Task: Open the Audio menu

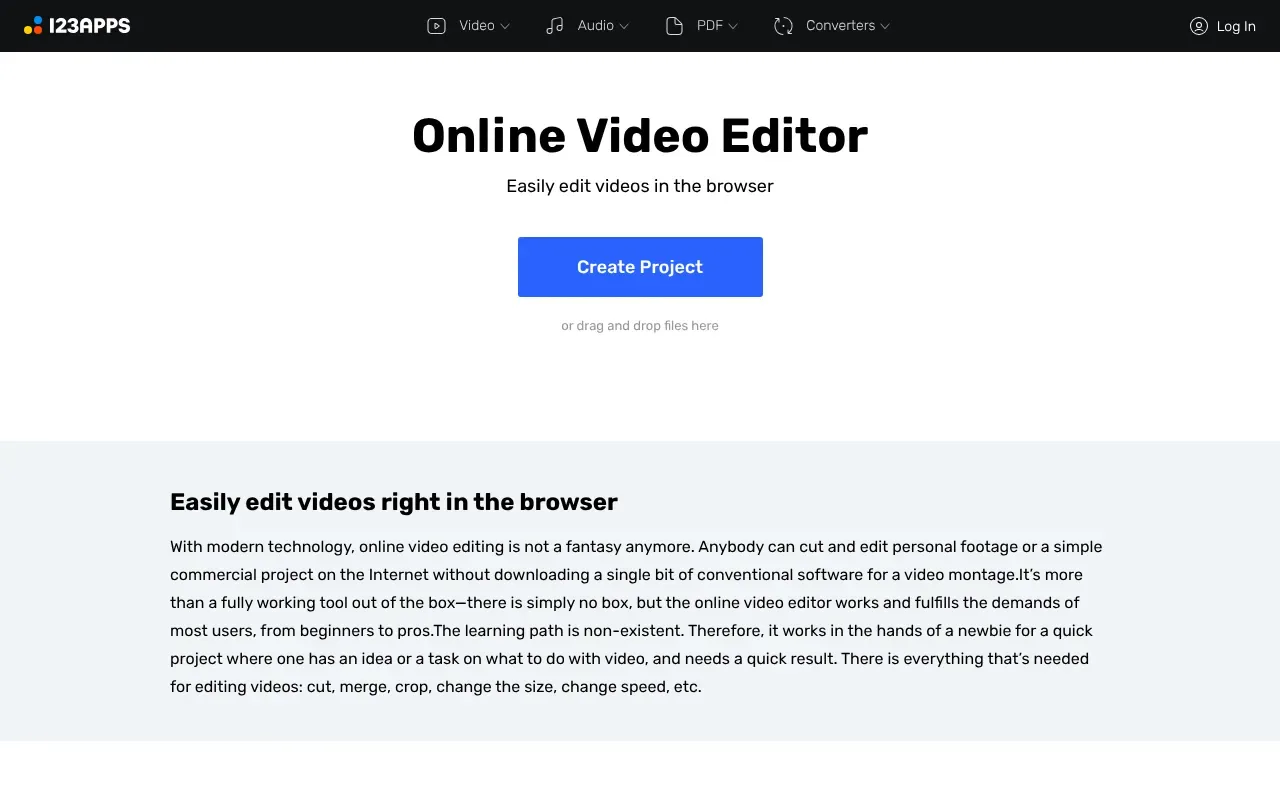Action: [x=596, y=25]
